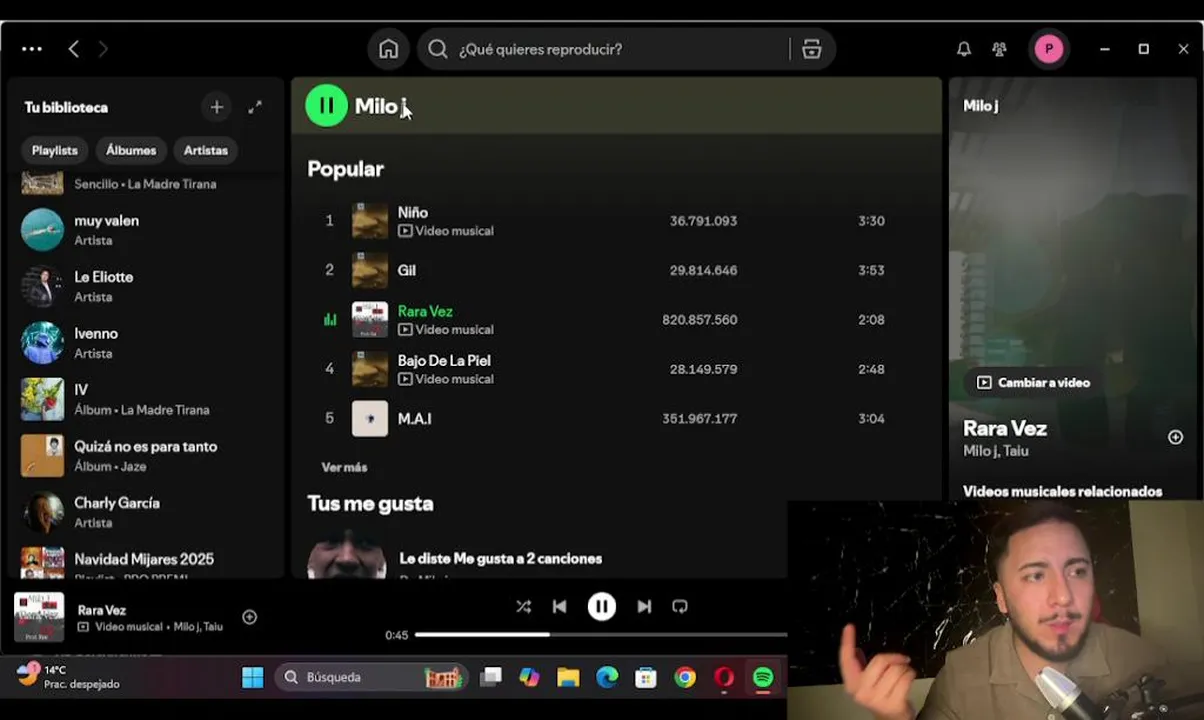Pause playback in bottom bar
This screenshot has width=1204, height=720.
click(x=601, y=606)
